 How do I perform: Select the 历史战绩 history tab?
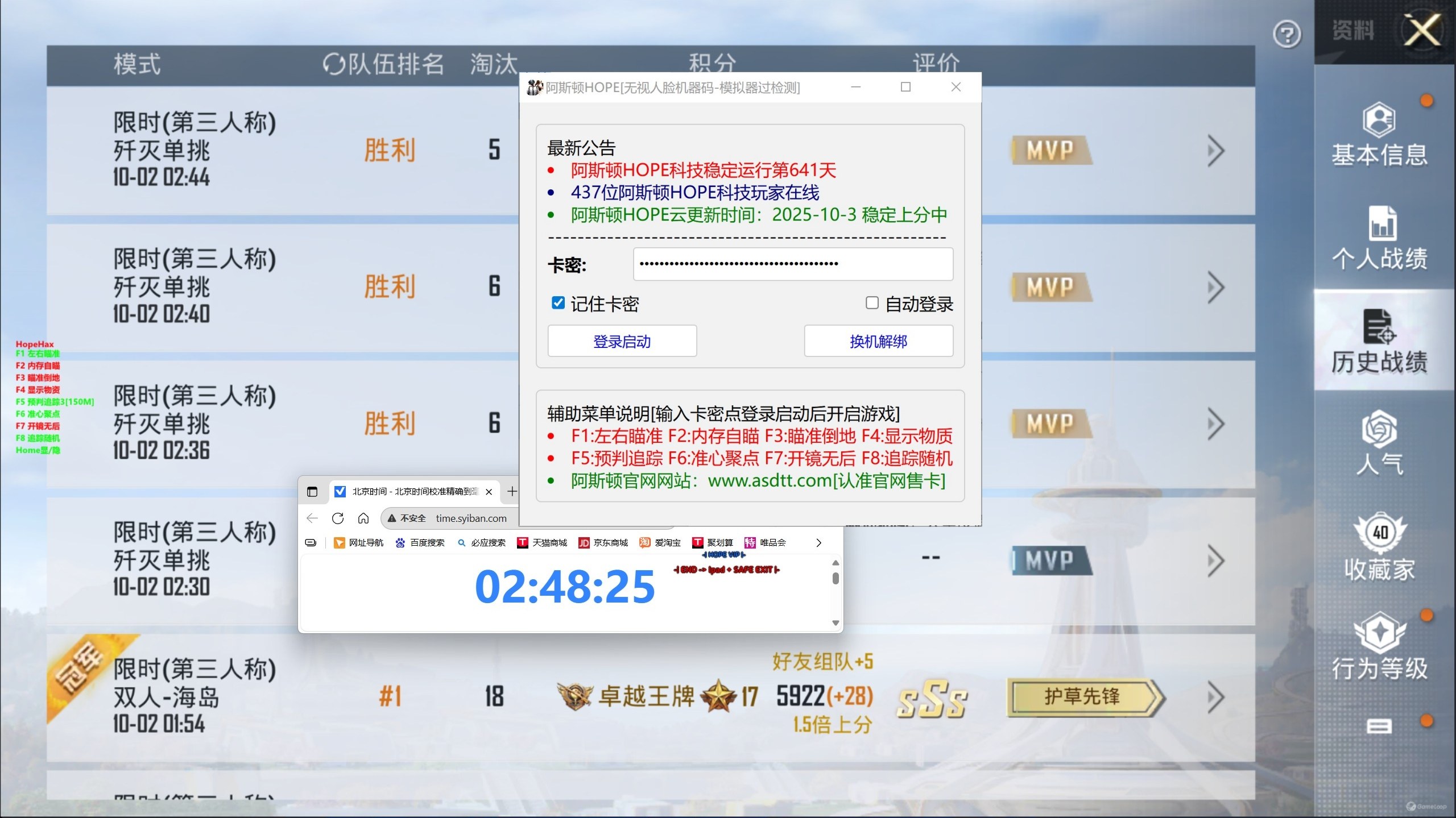click(x=1379, y=341)
